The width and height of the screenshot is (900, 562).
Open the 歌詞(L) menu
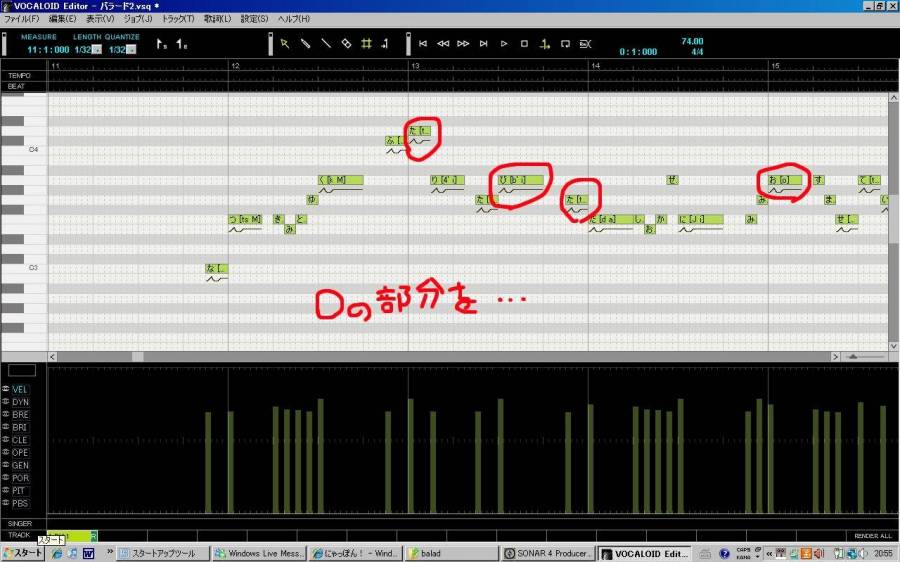click(x=217, y=19)
